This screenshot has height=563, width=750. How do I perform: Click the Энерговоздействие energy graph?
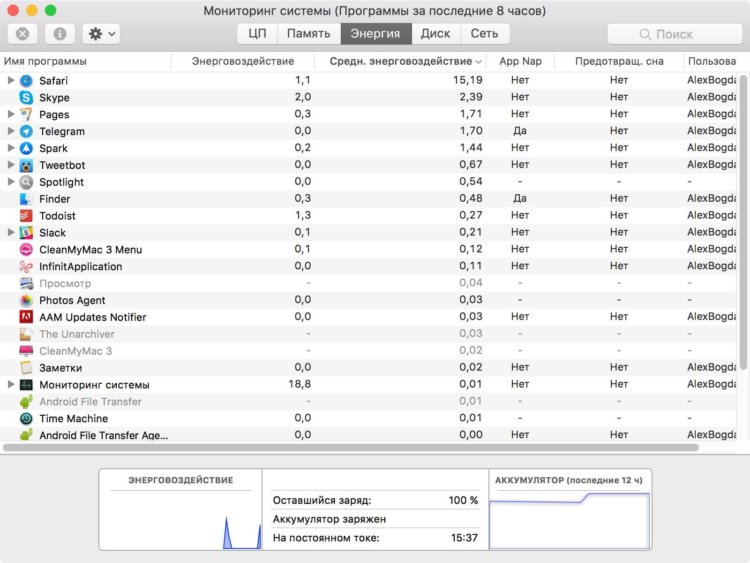(181, 520)
